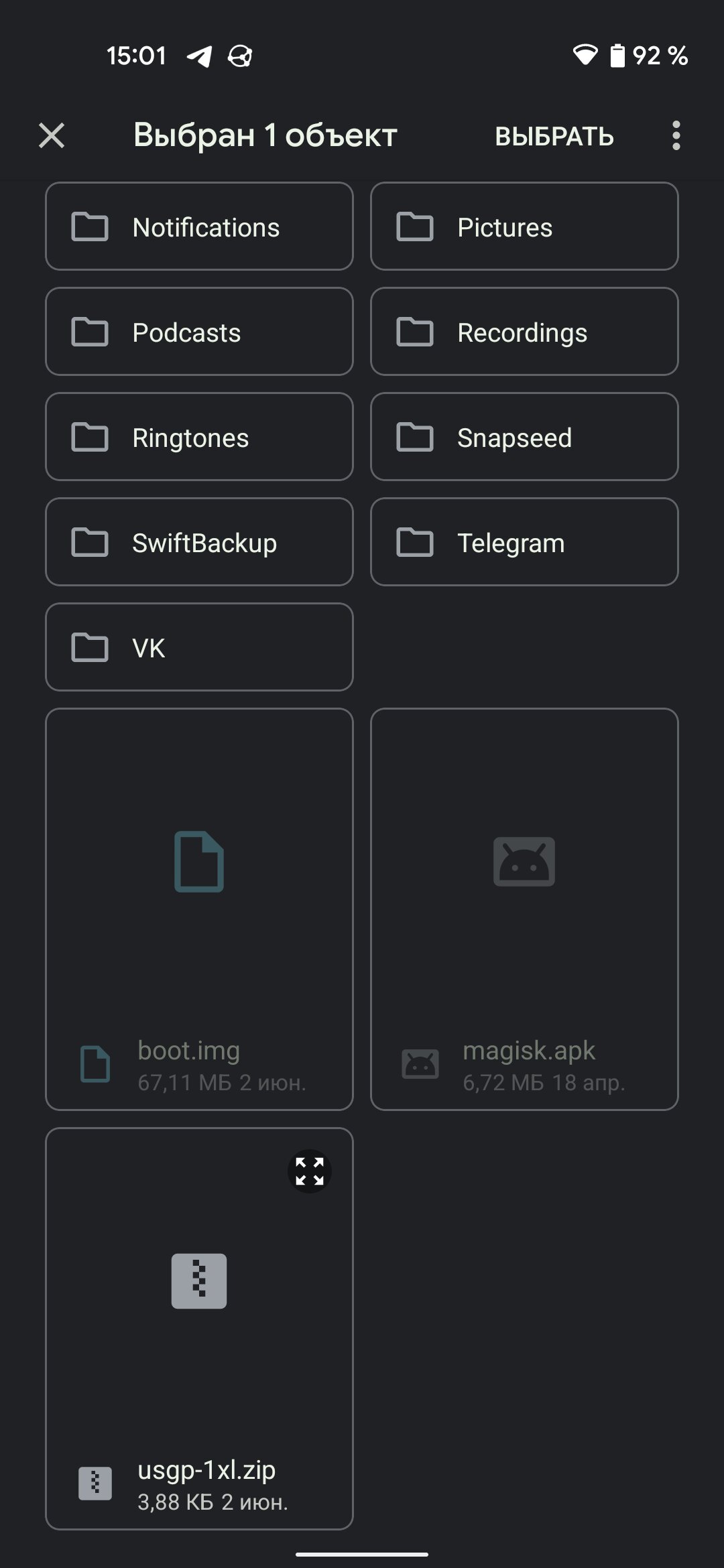Tap the Telegram notification icon in status bar
The height and width of the screenshot is (1568, 724).
pos(199,56)
